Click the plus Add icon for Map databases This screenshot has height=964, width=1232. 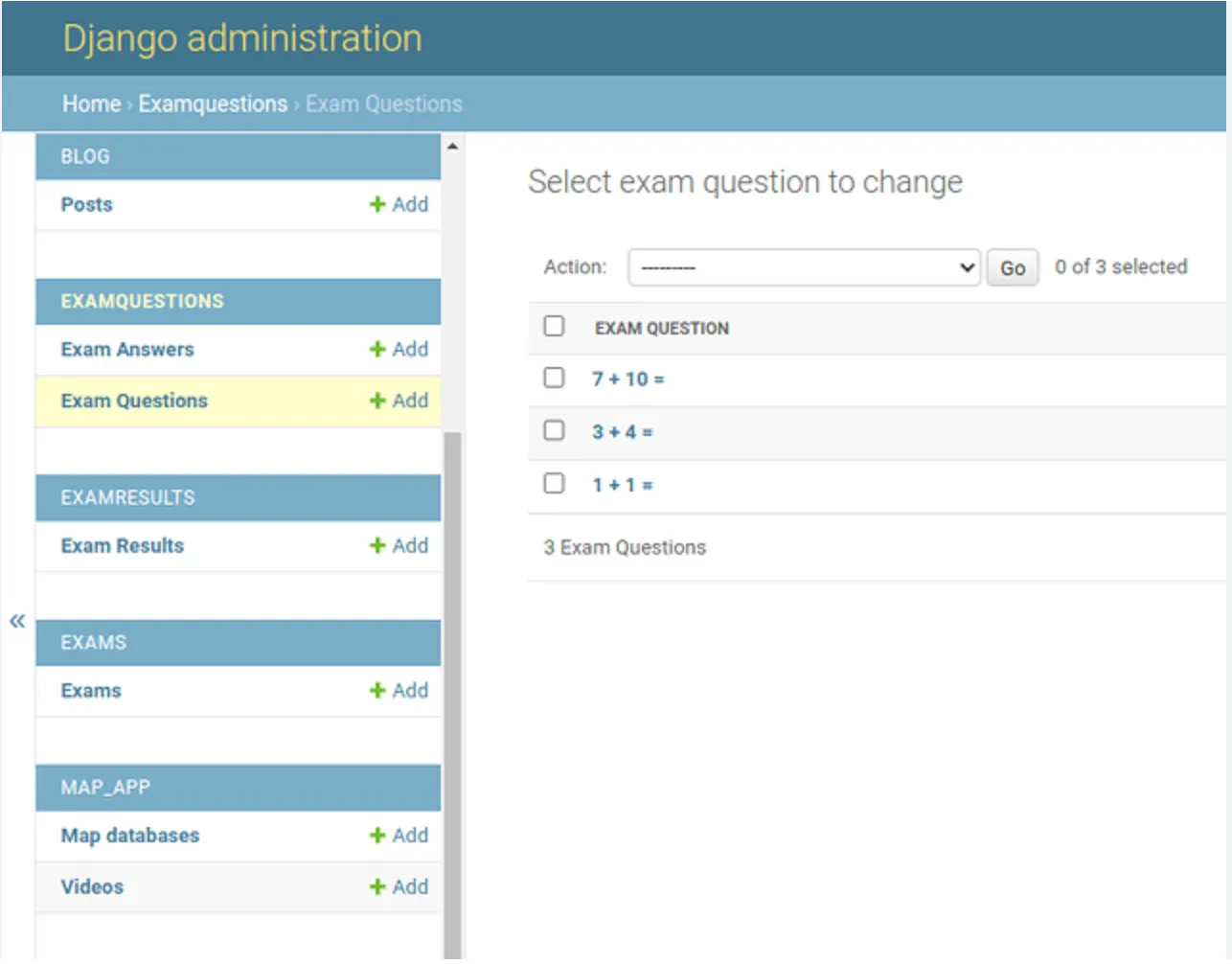[377, 836]
